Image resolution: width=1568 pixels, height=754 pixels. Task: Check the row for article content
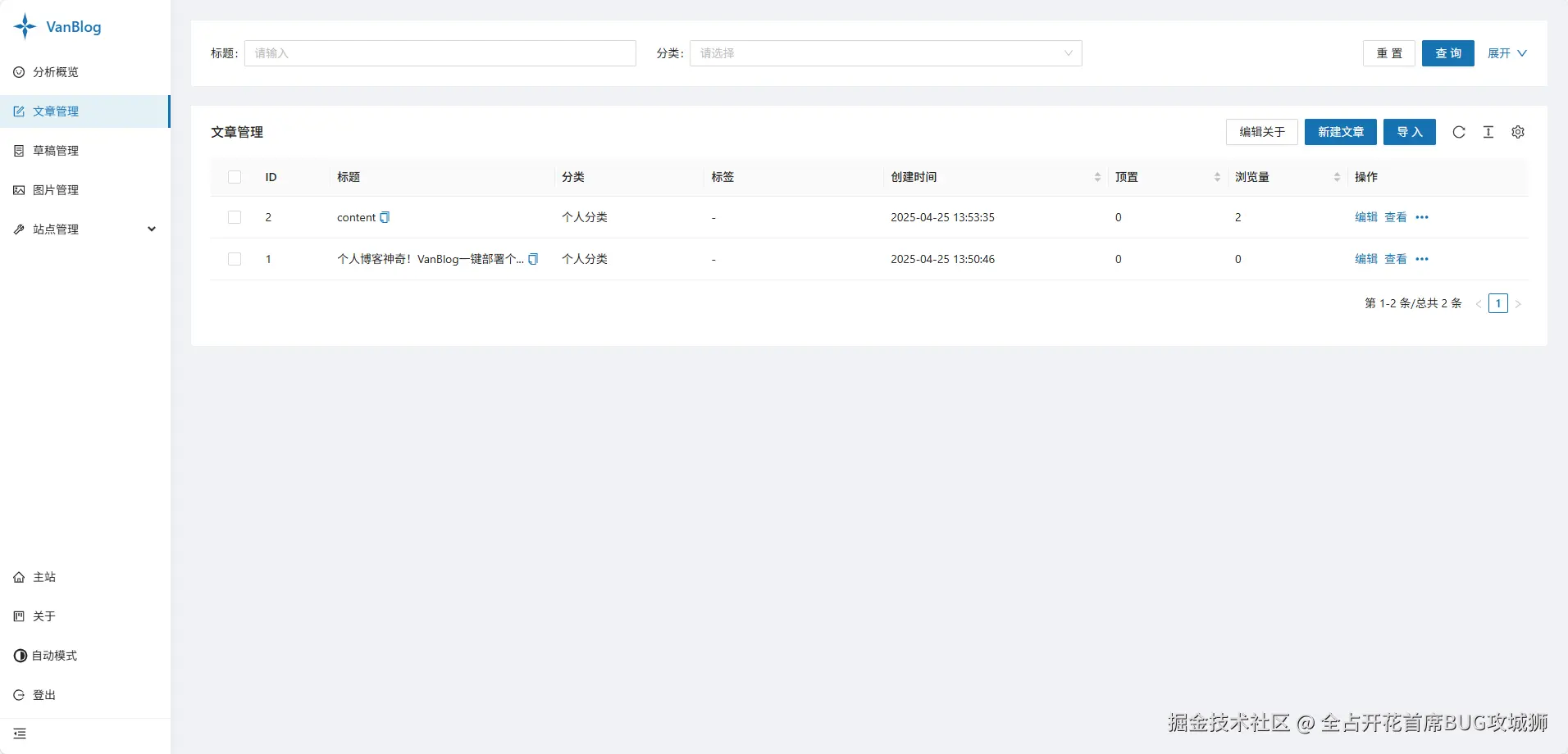[235, 217]
